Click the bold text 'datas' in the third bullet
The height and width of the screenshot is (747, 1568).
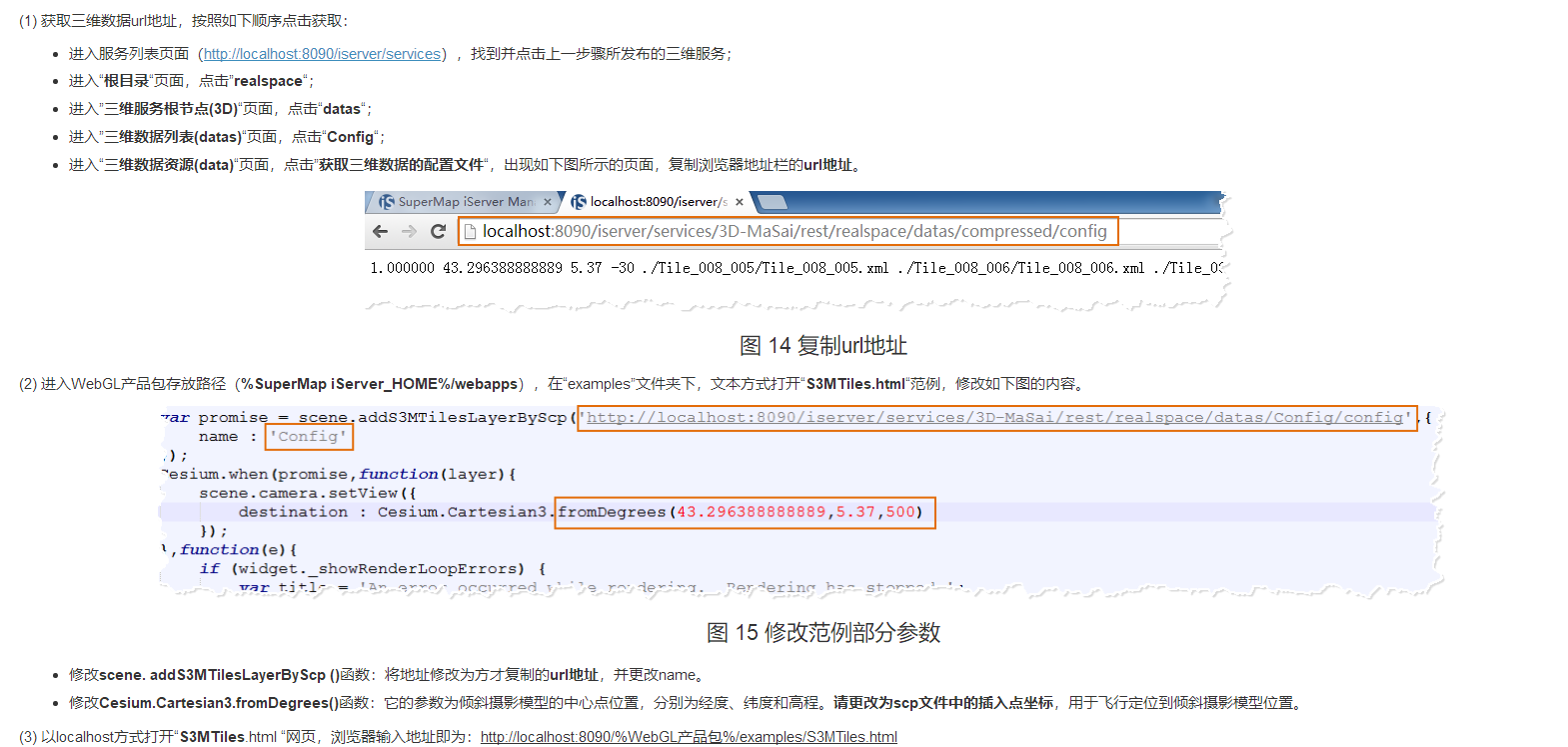pos(341,109)
